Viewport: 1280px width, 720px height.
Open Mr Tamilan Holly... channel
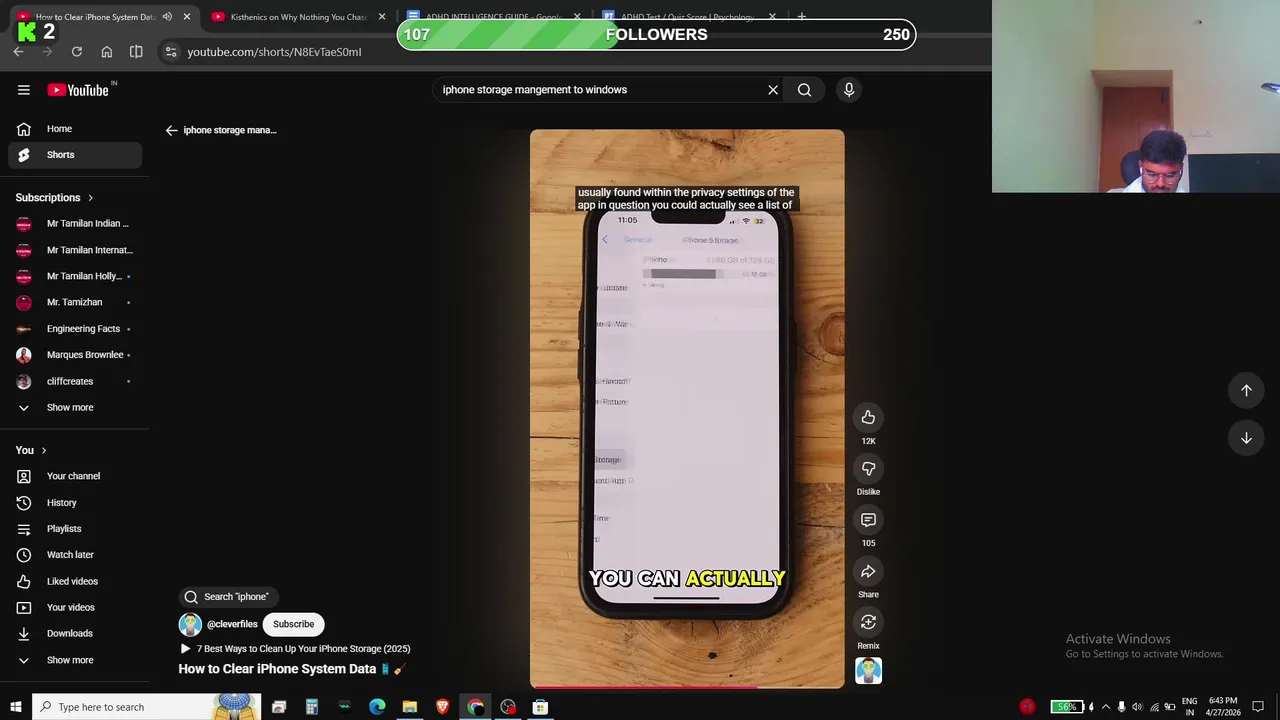point(75,276)
